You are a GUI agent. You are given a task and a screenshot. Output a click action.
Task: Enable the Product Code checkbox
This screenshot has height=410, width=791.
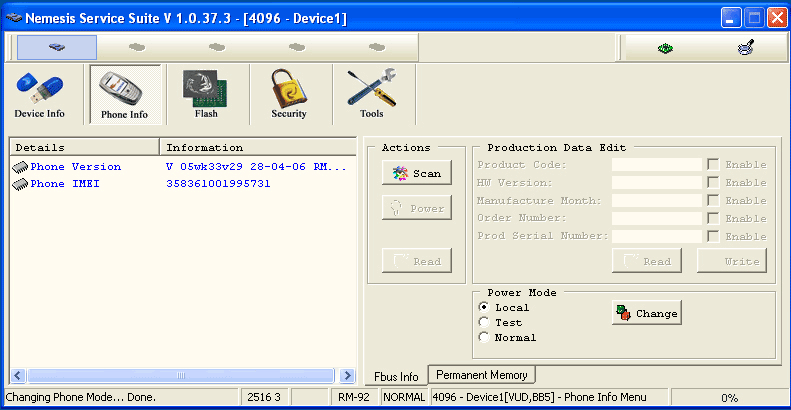tap(713, 164)
